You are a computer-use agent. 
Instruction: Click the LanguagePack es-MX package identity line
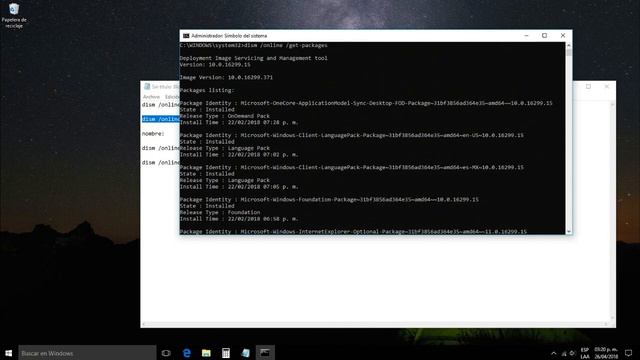point(351,167)
